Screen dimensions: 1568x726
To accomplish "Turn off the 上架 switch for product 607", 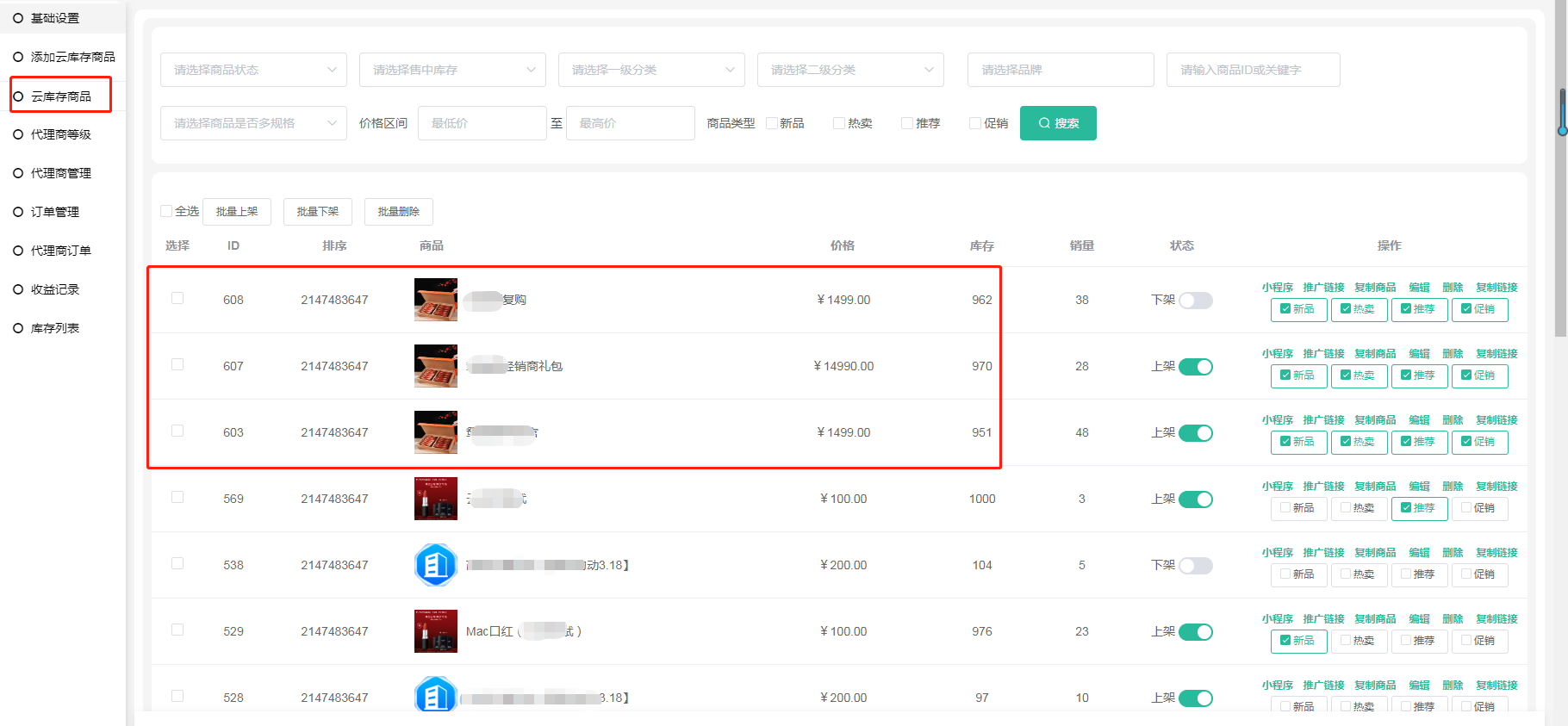I will click(1195, 367).
